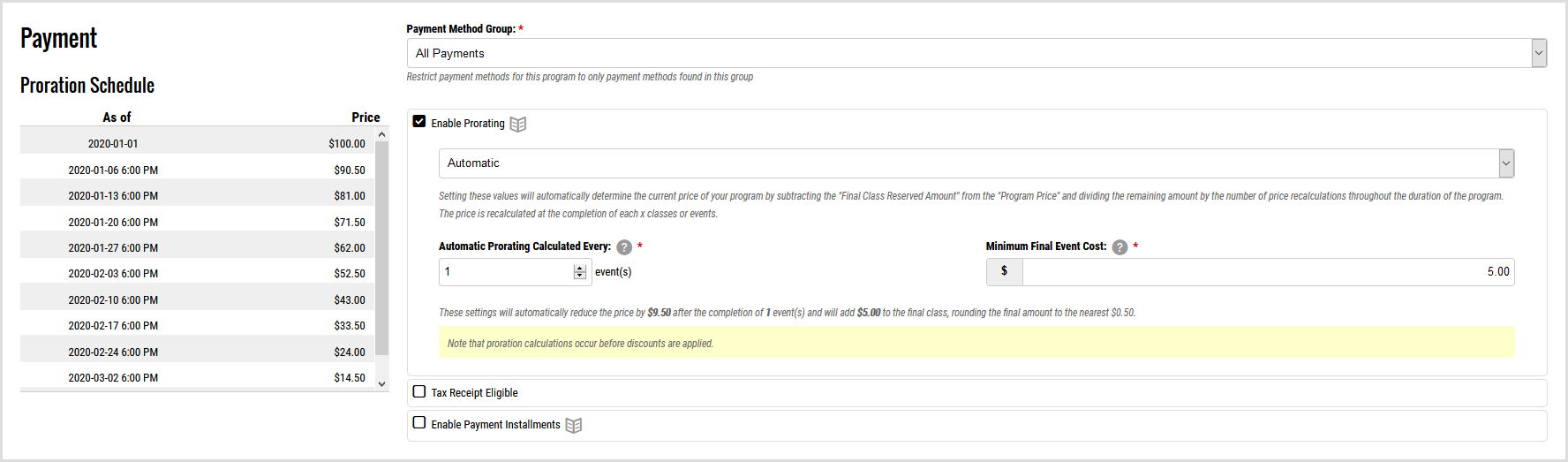This screenshot has width=1568, height=462.
Task: Open the help book icon beside Enable Prorating
Action: coord(518,125)
